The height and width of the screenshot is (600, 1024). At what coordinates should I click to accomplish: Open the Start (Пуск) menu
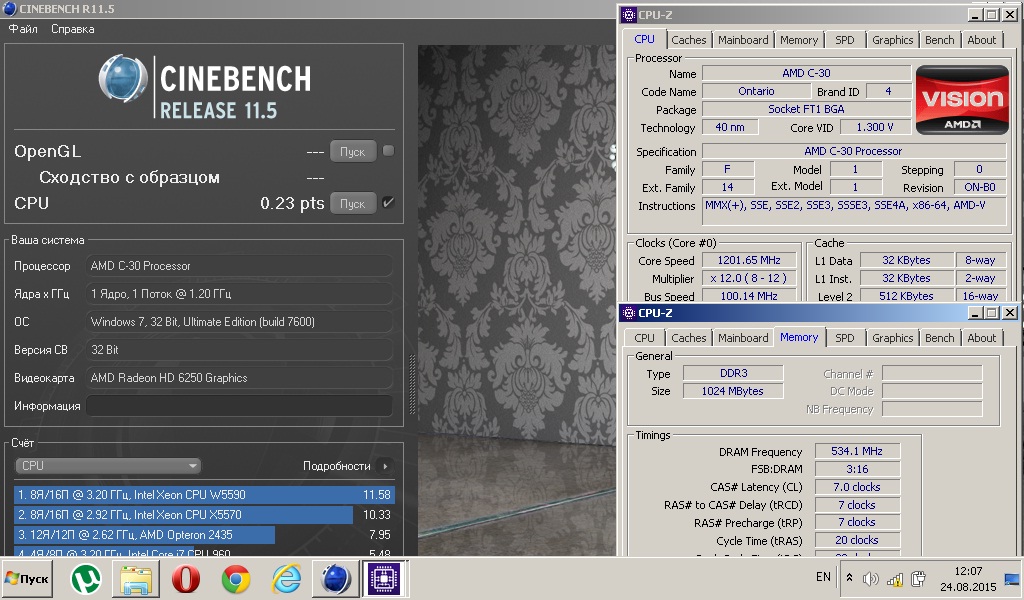coord(27,578)
